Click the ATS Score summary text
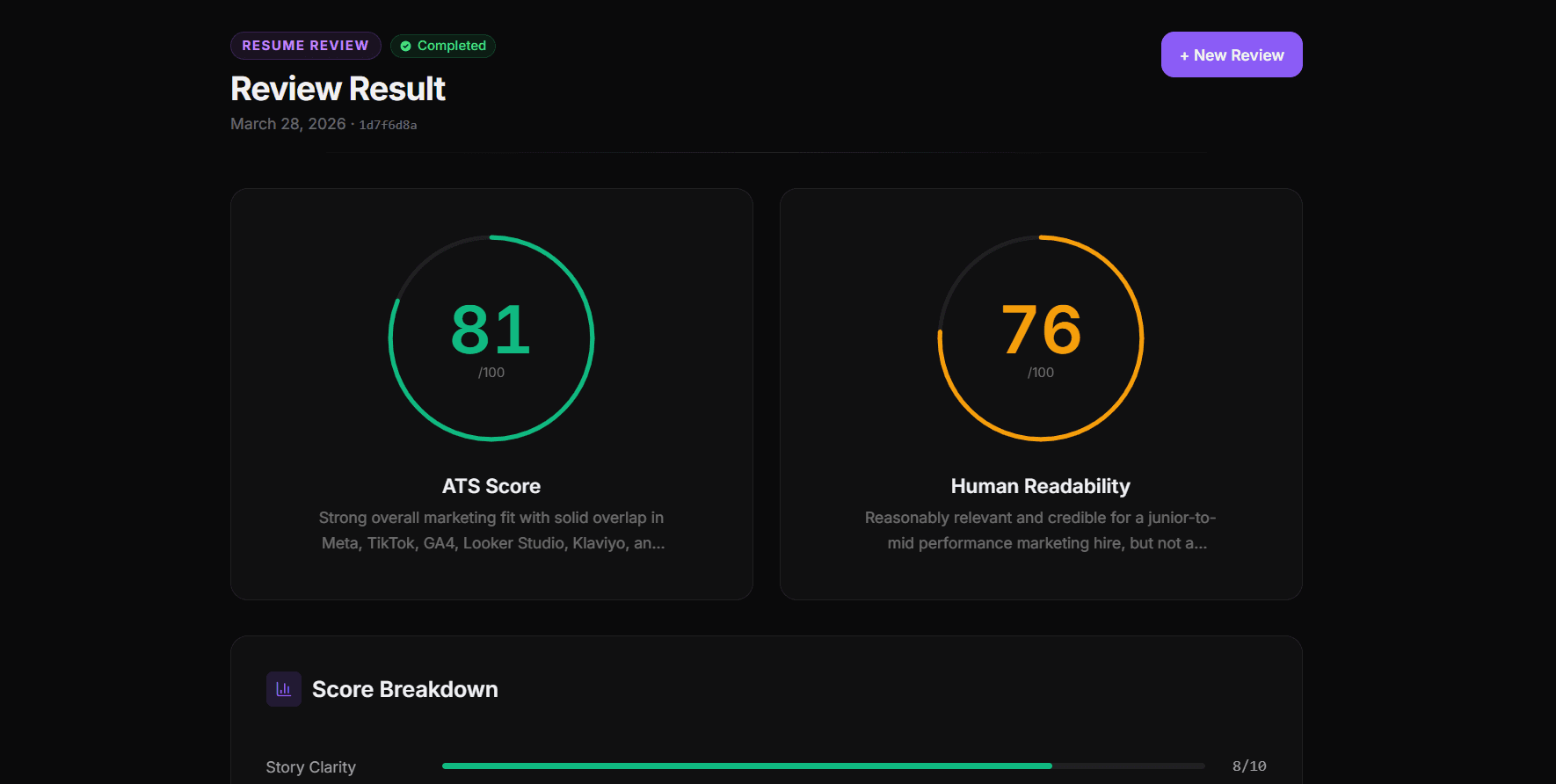1556x784 pixels. [x=492, y=530]
